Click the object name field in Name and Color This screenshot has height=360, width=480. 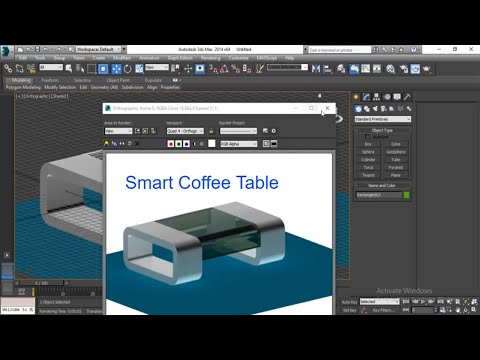(x=379, y=195)
